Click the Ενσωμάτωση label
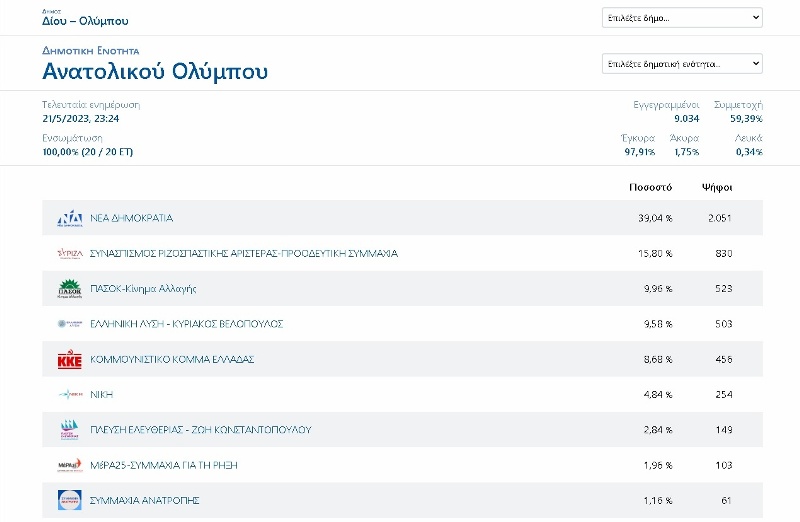This screenshot has width=800, height=522. [x=72, y=138]
